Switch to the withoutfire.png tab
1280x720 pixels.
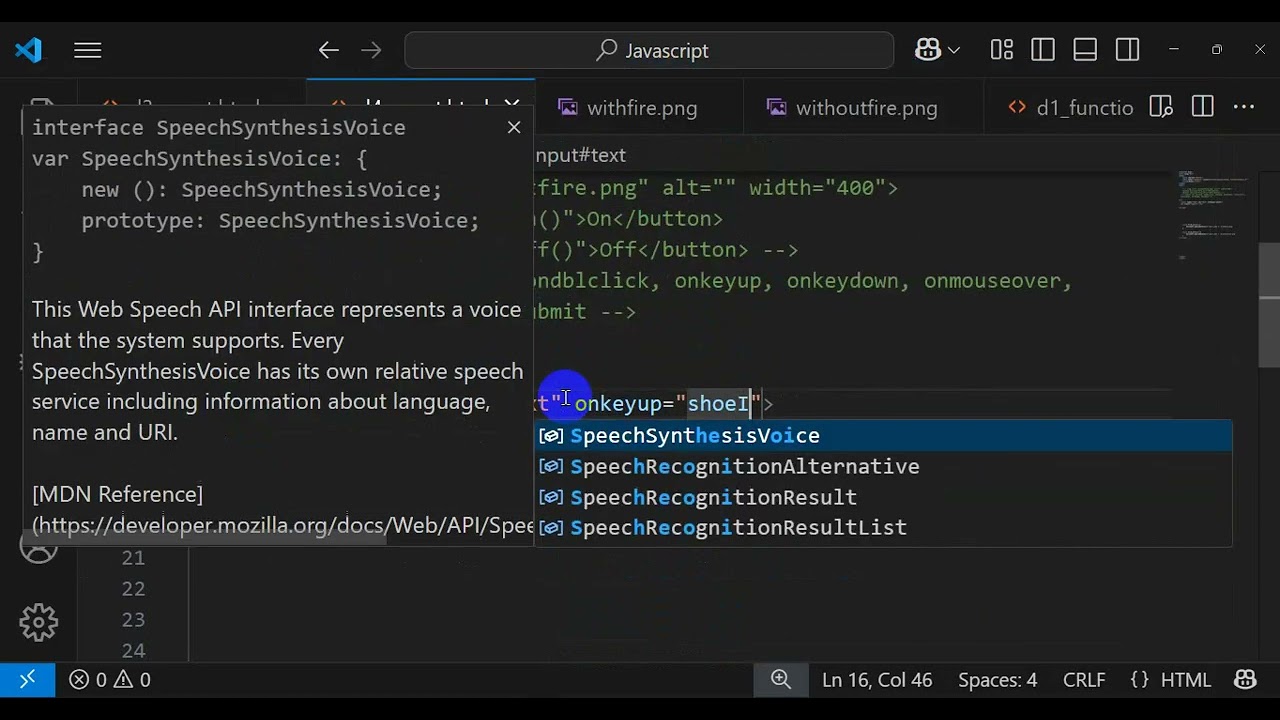tap(865, 107)
